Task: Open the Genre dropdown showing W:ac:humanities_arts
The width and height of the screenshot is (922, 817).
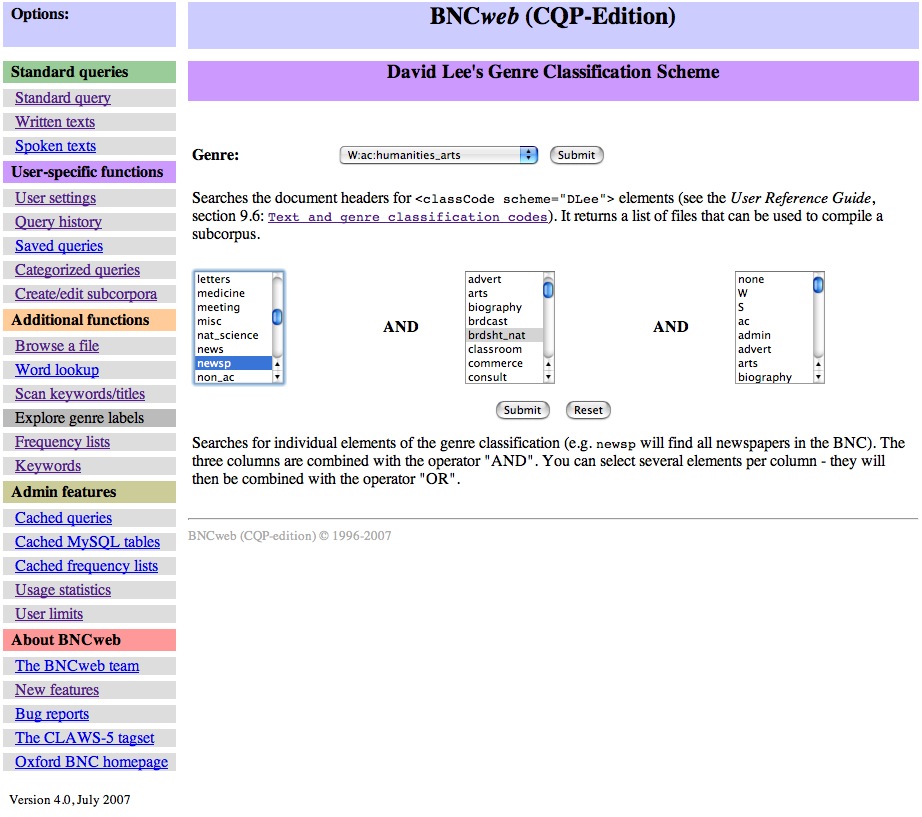Action: (438, 155)
